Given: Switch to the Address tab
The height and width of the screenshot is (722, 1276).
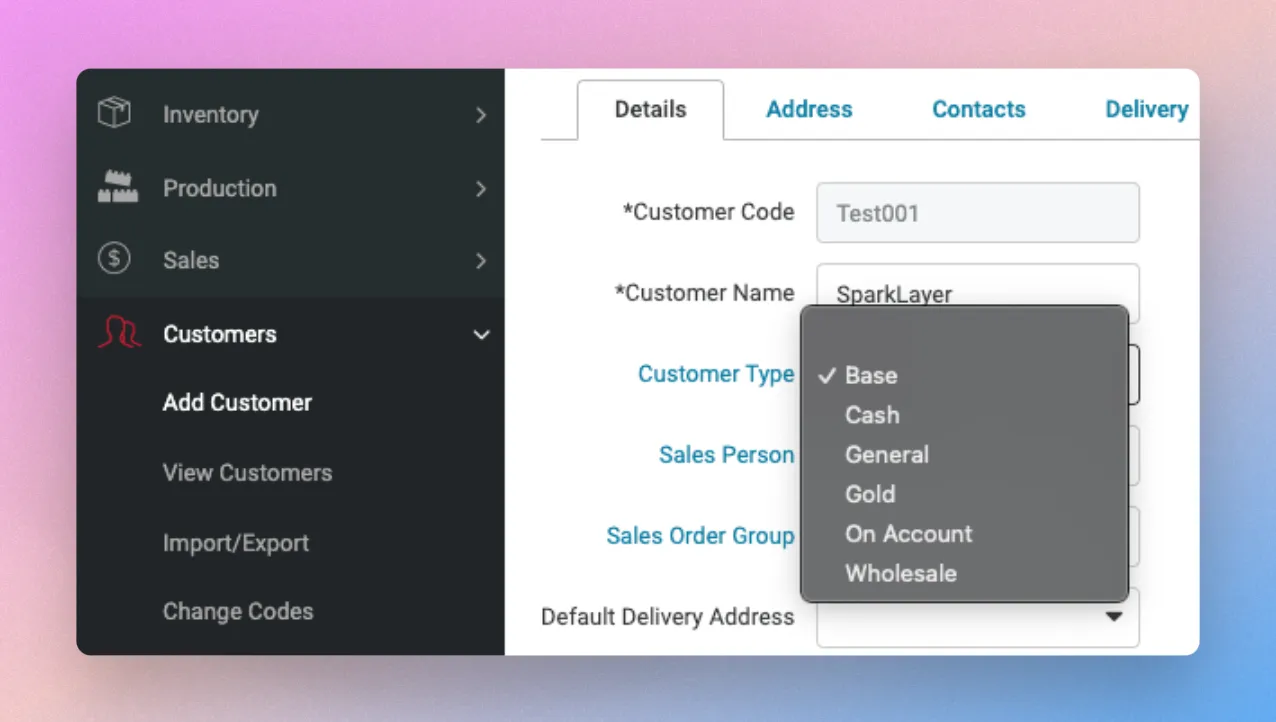Looking at the screenshot, I should coord(809,110).
